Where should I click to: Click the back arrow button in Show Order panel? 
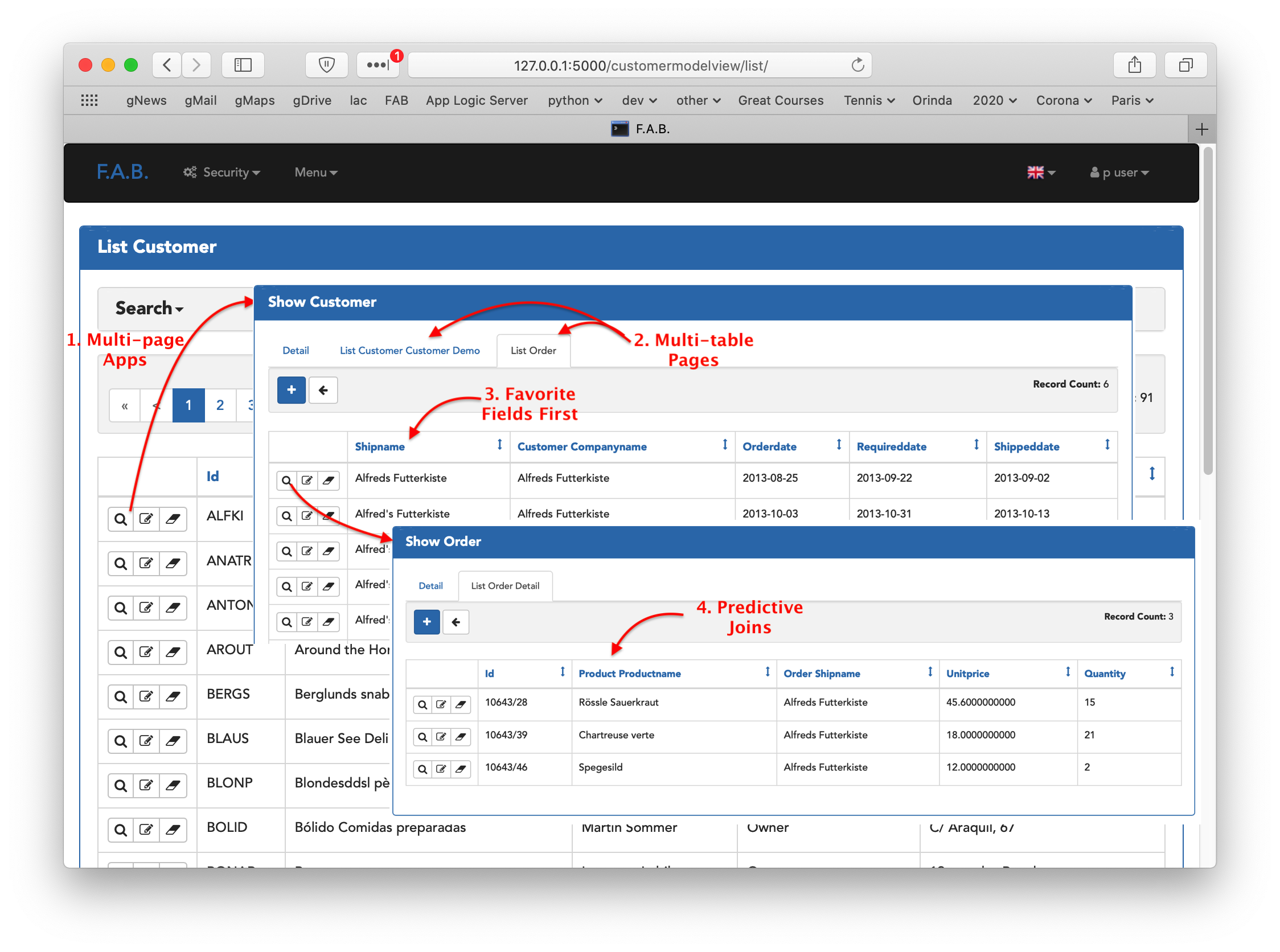[x=456, y=622]
